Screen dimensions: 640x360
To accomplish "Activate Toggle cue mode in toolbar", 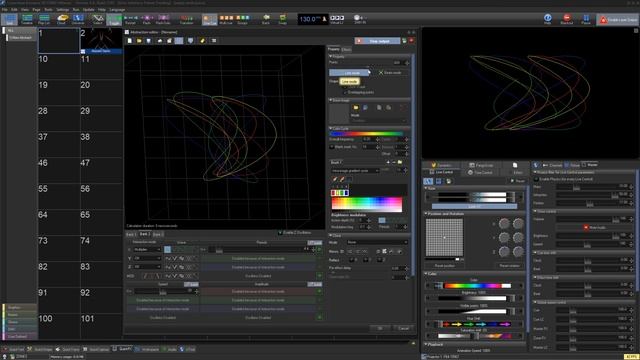I will coord(114,19).
